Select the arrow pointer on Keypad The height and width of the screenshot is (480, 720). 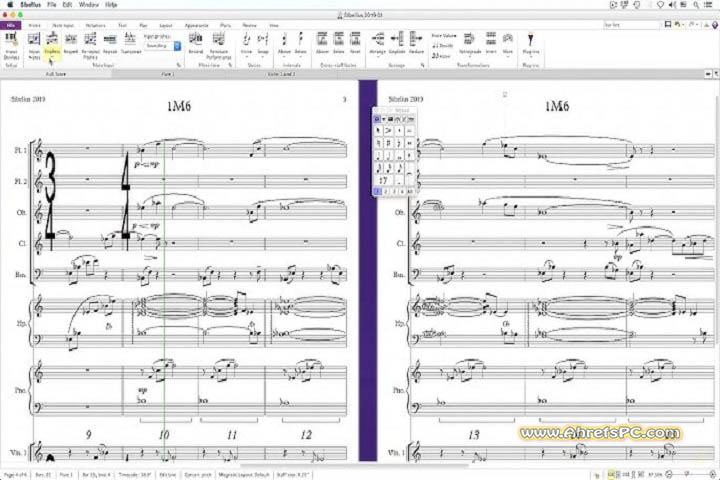tap(378, 131)
